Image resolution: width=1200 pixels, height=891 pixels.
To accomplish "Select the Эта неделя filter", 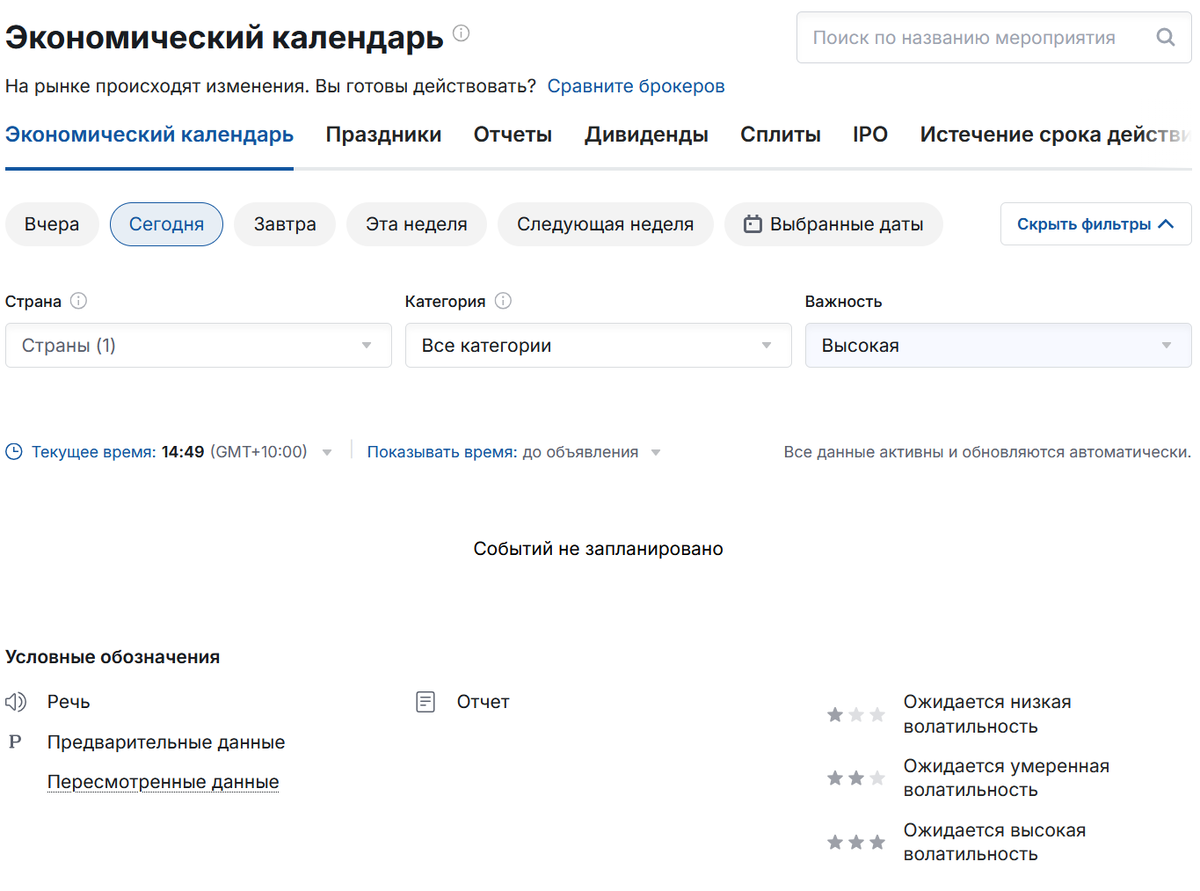I will (x=416, y=224).
